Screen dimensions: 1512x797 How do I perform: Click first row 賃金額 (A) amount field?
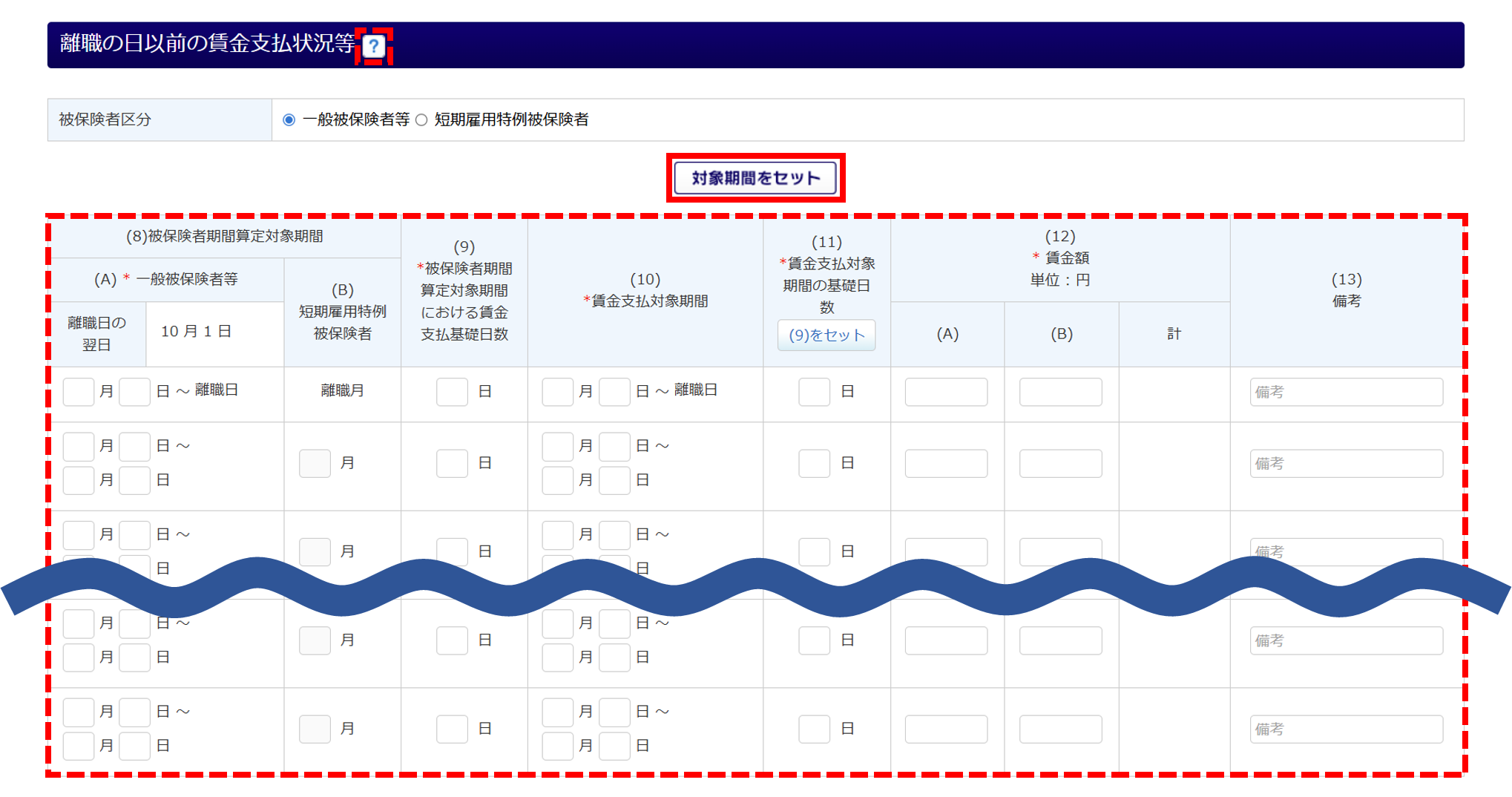point(946,392)
